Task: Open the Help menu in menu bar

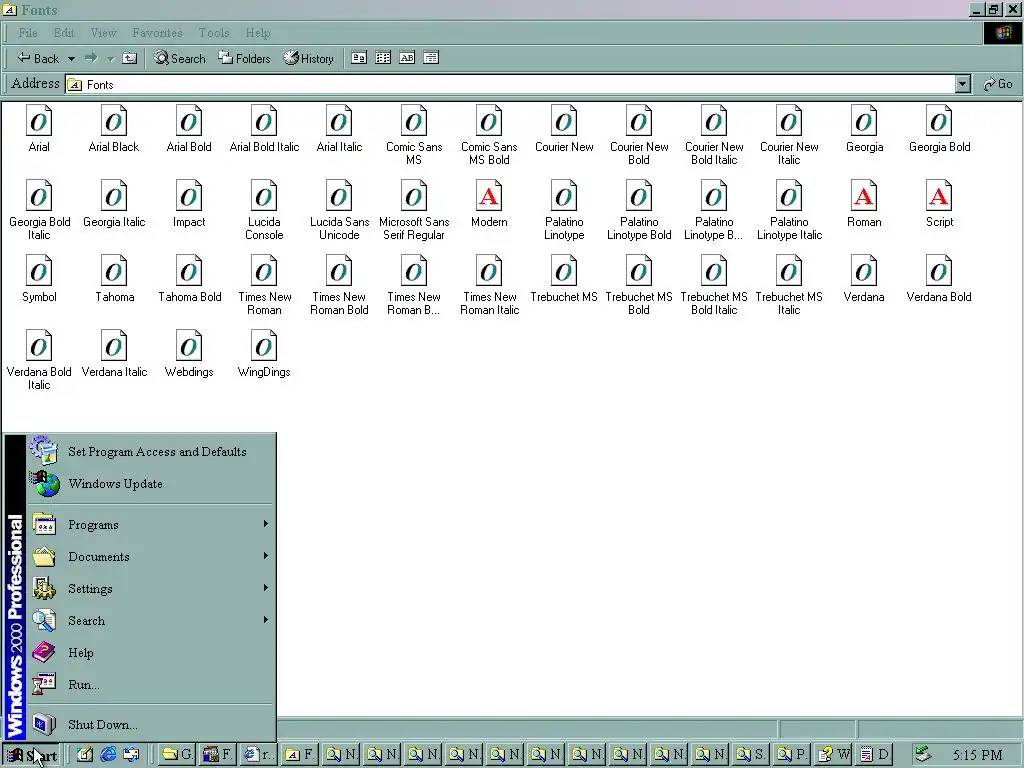Action: [x=258, y=33]
